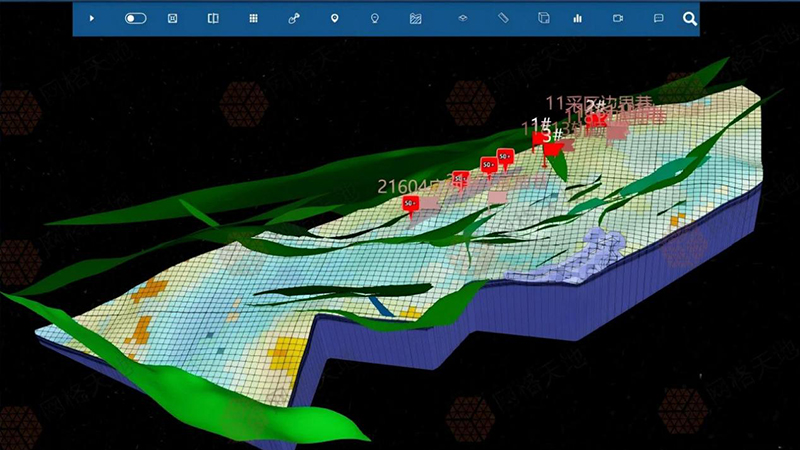This screenshot has height=450, width=800.
Task: Click the 3D box model icon
Action: point(544,18)
